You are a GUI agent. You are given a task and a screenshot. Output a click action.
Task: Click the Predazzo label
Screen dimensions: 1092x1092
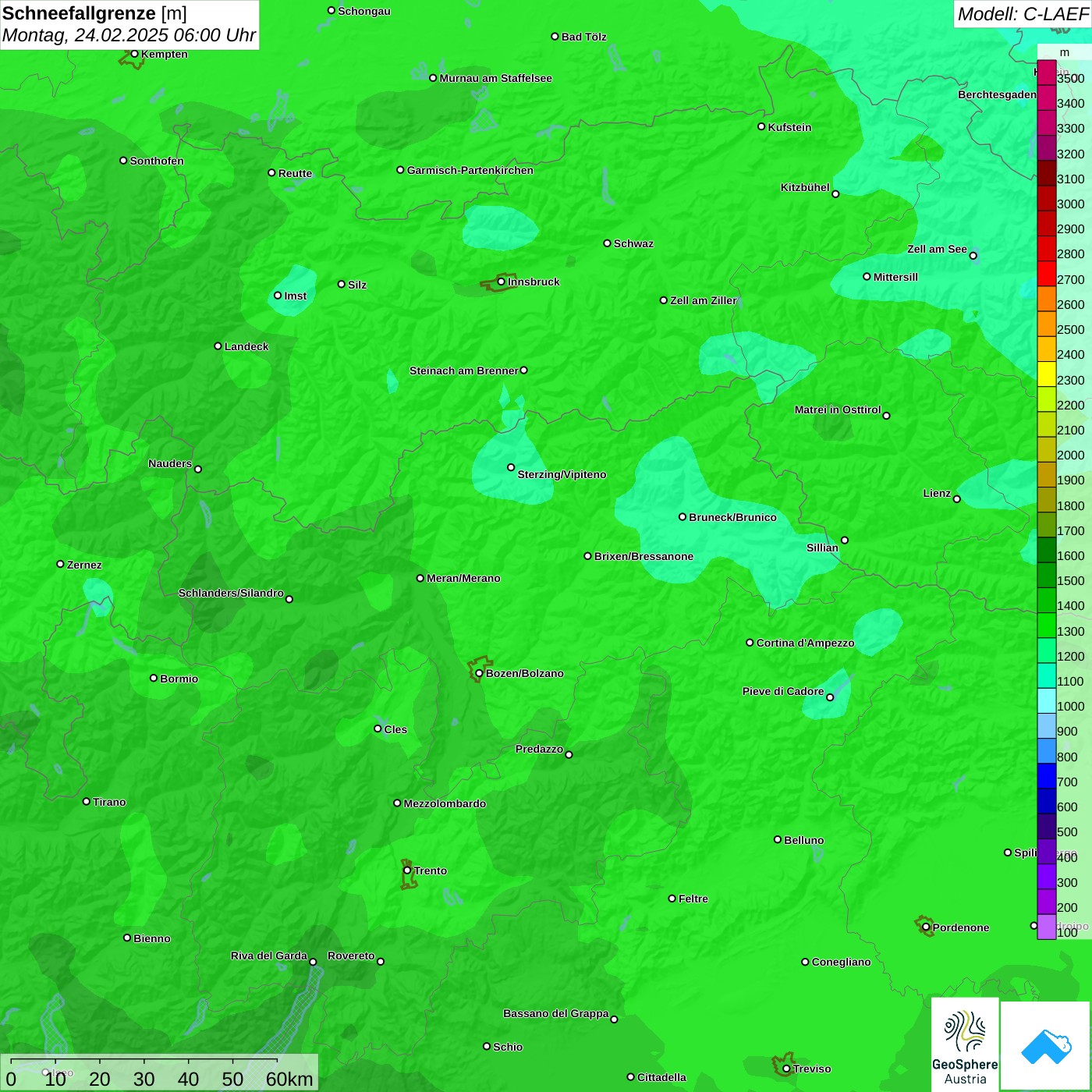[539, 749]
